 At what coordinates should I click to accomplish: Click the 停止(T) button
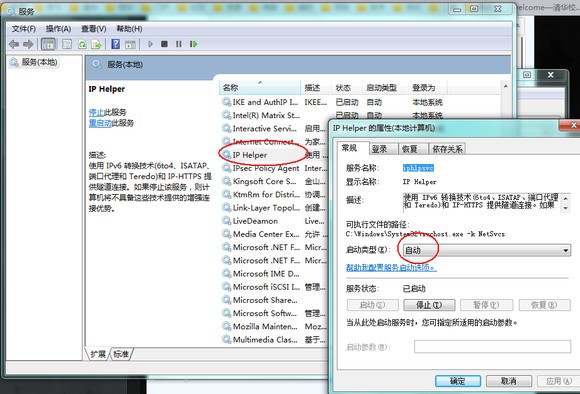coord(429,305)
